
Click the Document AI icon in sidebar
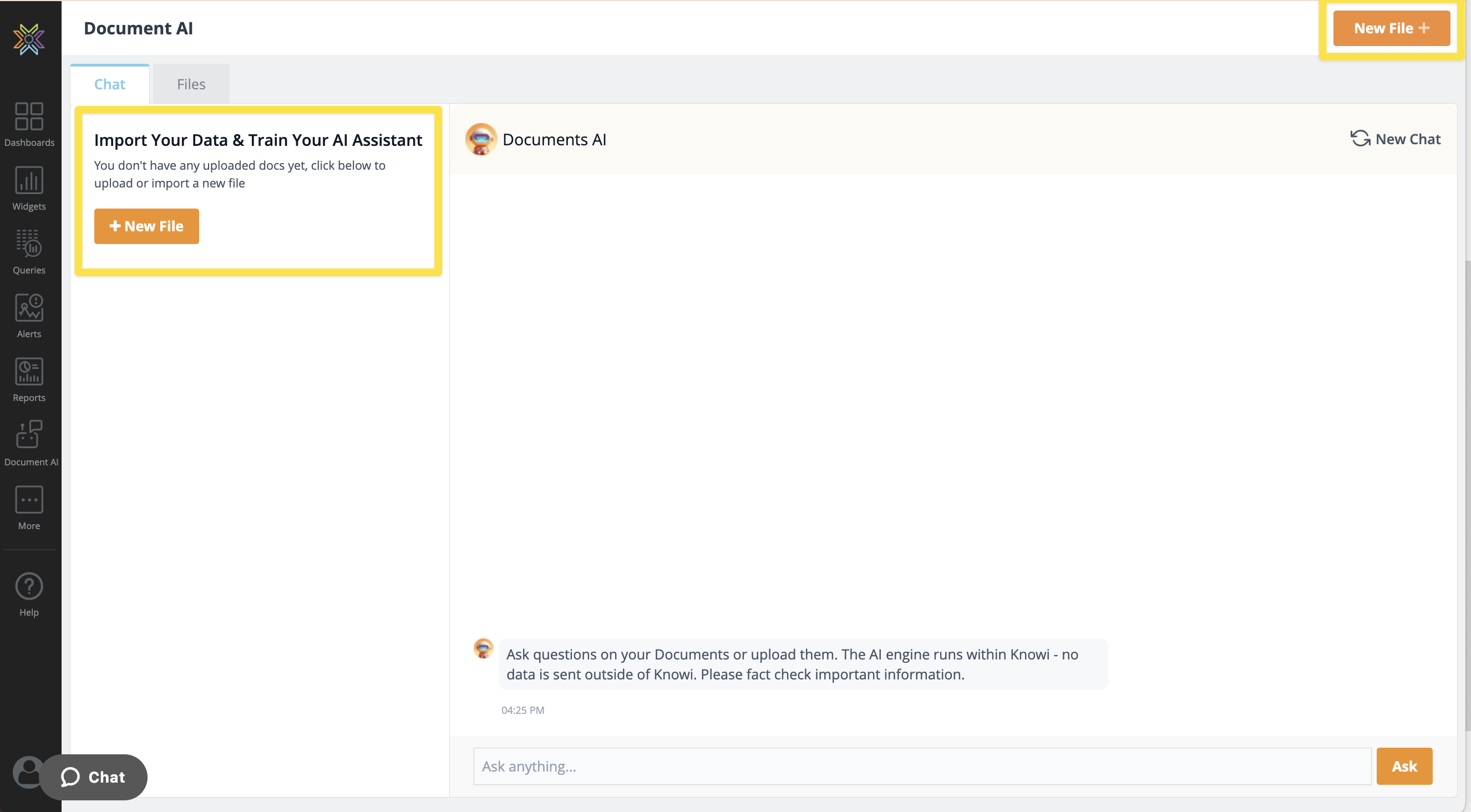pos(30,443)
